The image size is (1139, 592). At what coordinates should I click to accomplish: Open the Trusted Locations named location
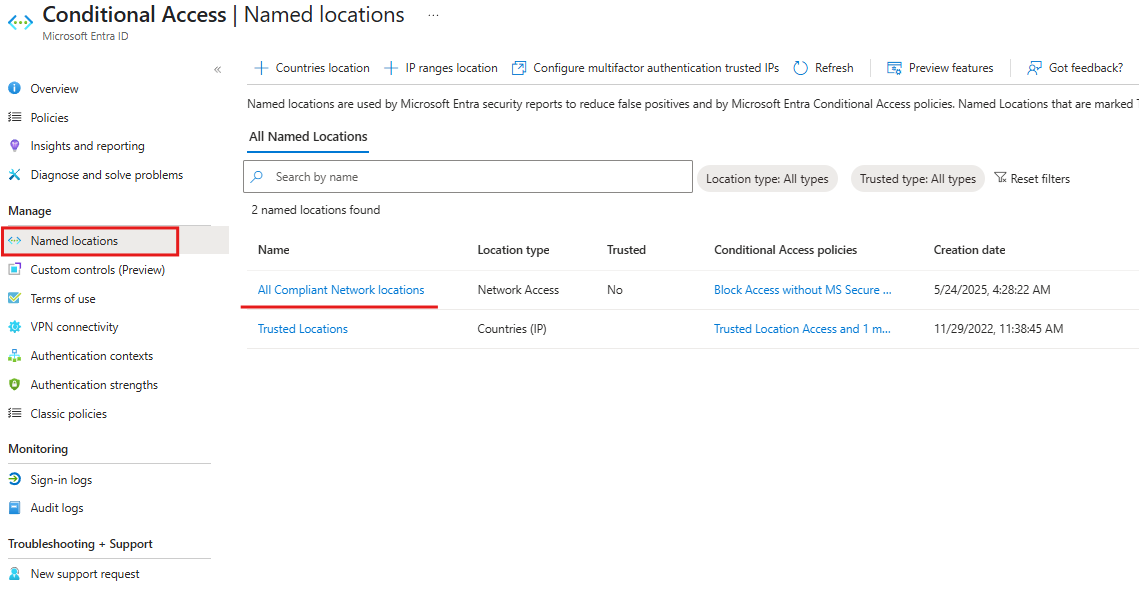click(302, 328)
